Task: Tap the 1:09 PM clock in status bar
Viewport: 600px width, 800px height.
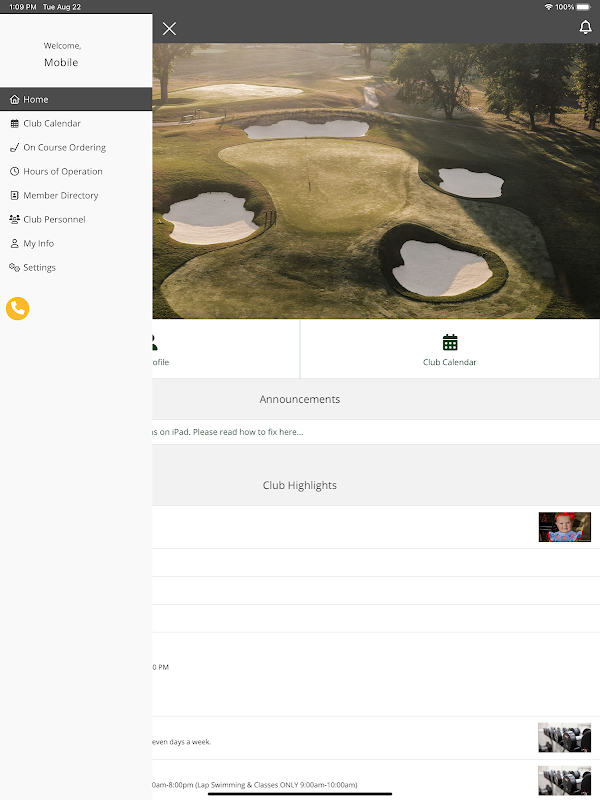Action: [23, 7]
